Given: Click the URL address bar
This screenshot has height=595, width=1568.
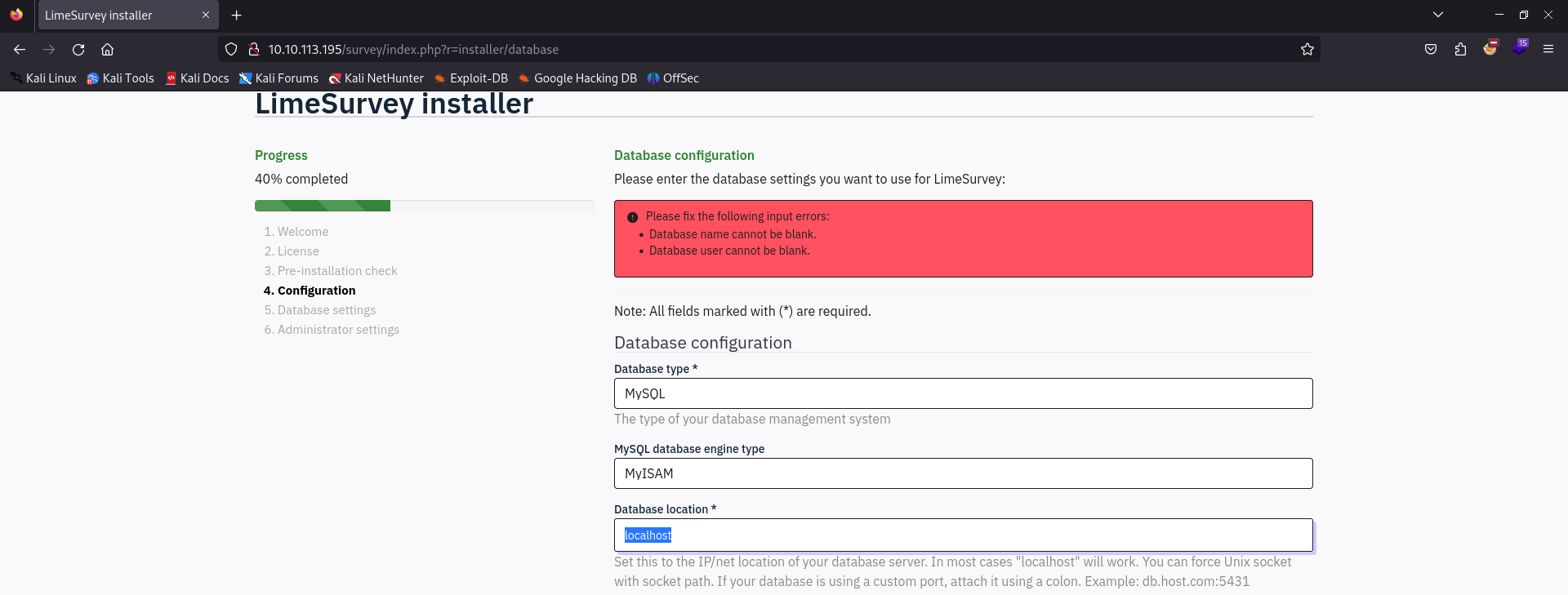Looking at the screenshot, I should pos(735,50).
